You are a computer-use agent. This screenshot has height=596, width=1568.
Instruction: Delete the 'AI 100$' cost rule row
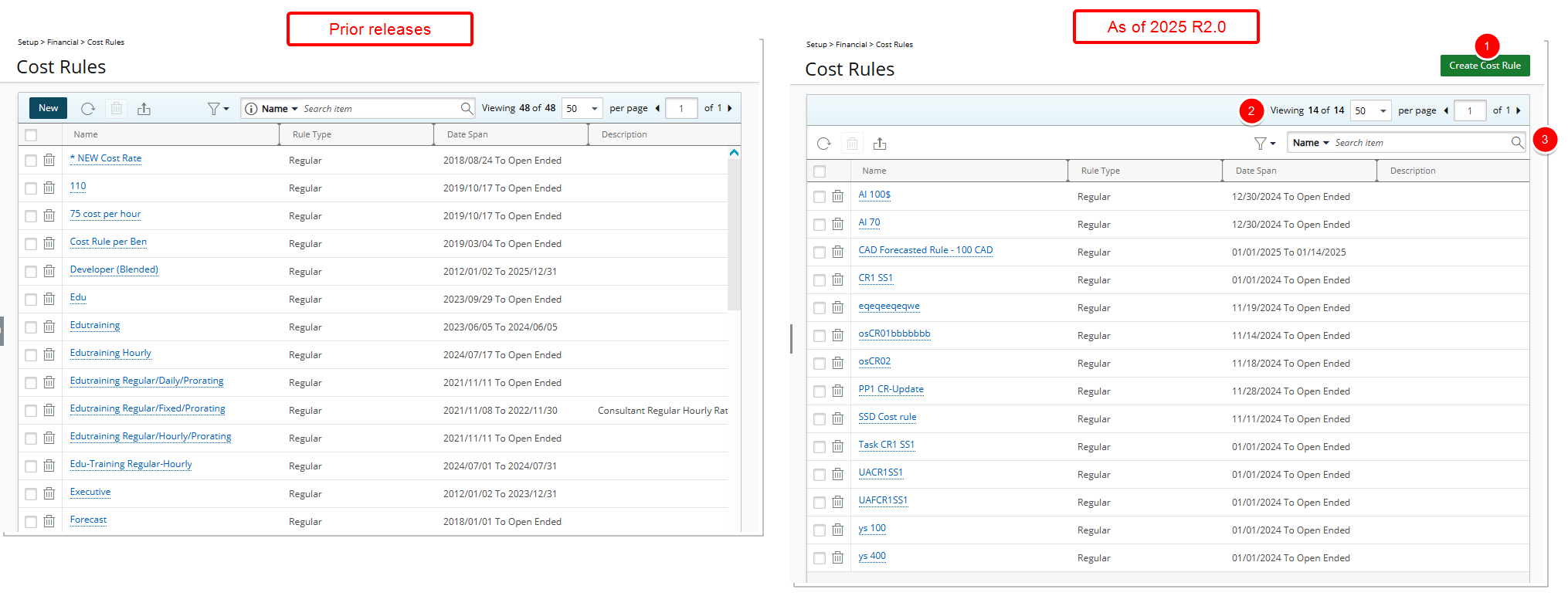pyautogui.click(x=837, y=196)
